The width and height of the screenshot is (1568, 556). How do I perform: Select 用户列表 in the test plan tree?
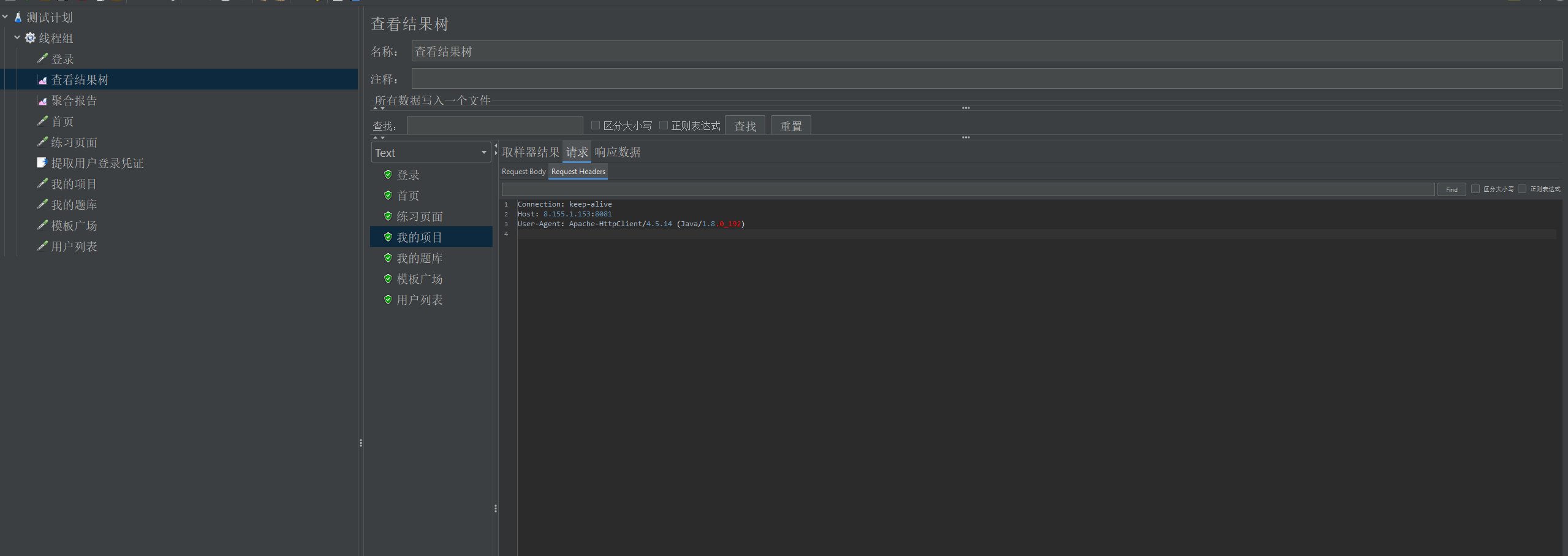pyautogui.click(x=74, y=246)
